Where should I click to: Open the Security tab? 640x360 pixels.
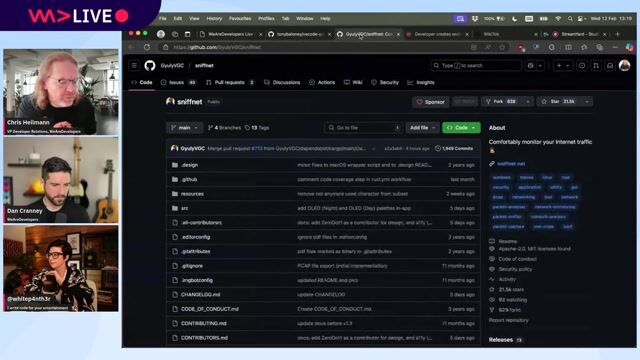tap(385, 82)
